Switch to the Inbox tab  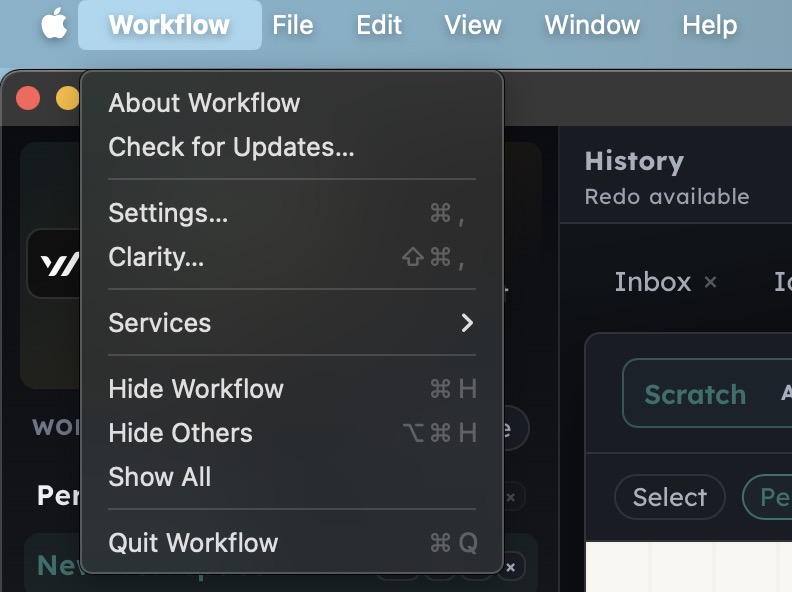[x=652, y=282]
